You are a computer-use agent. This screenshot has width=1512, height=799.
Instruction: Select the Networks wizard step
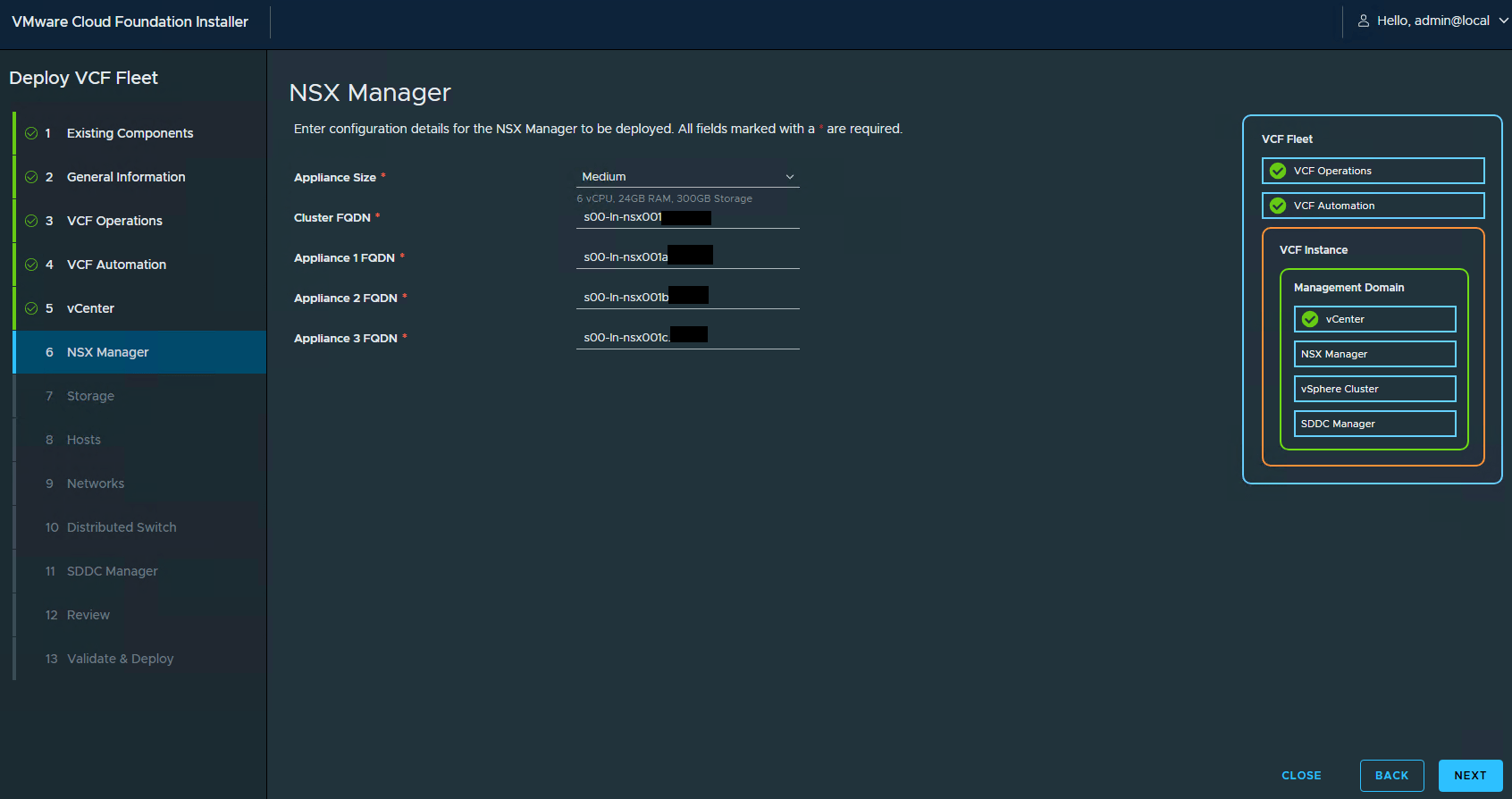(139, 484)
